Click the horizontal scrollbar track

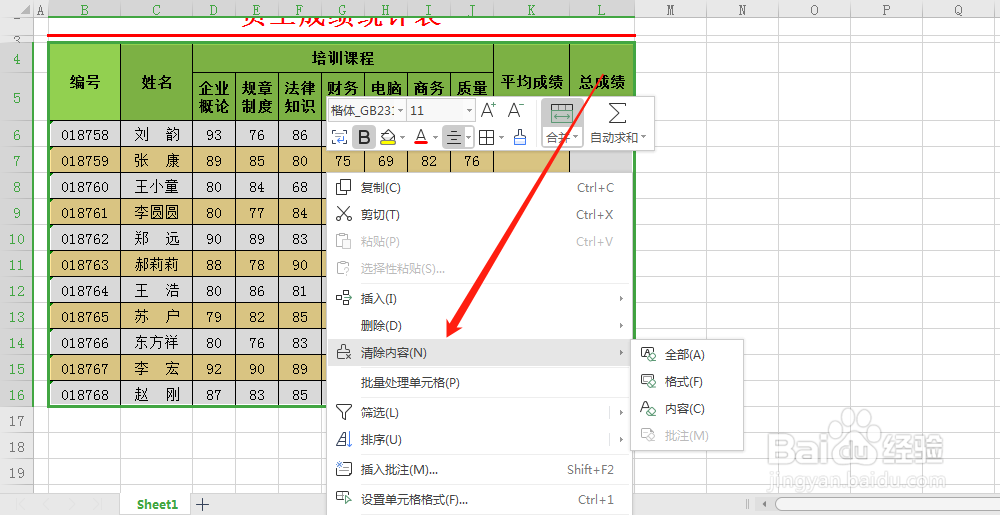tap(886, 504)
